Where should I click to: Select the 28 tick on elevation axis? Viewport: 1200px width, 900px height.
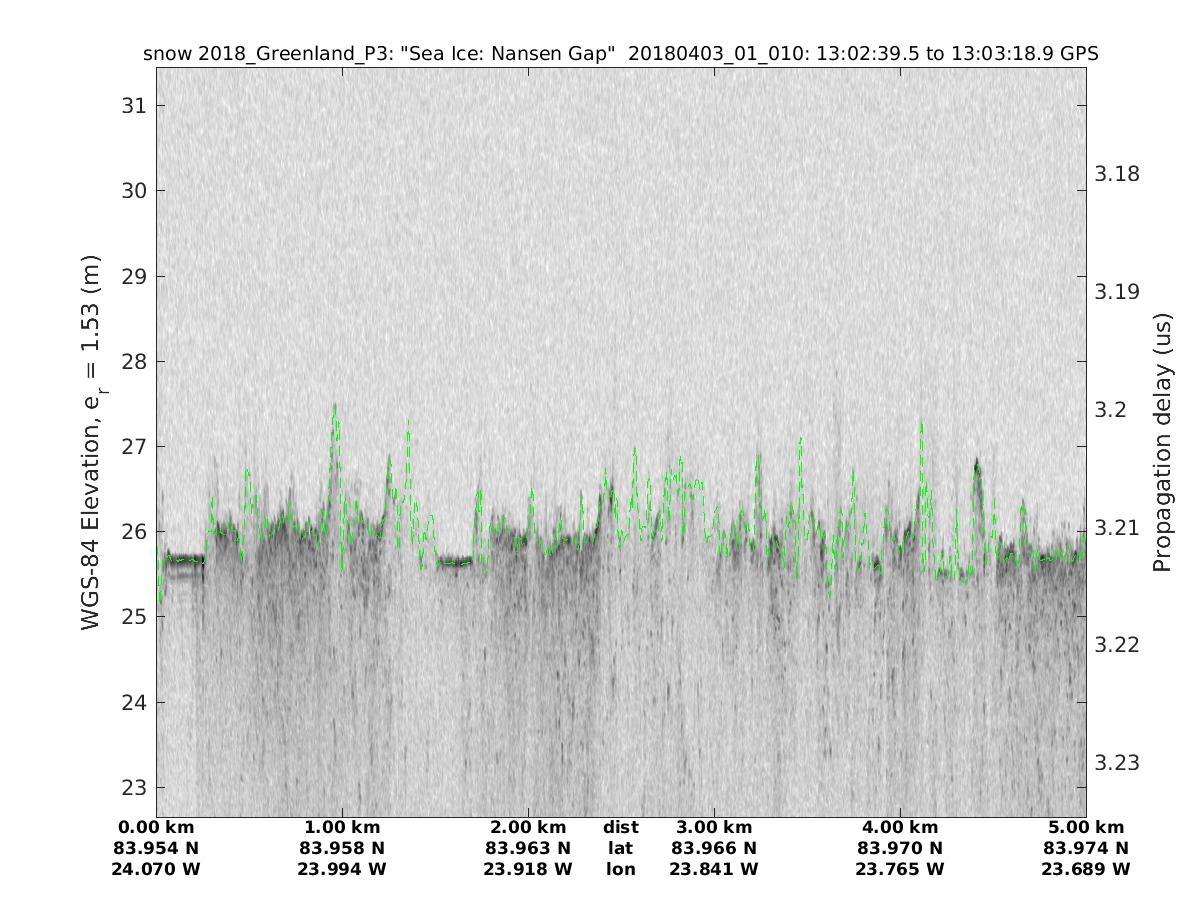(131, 362)
